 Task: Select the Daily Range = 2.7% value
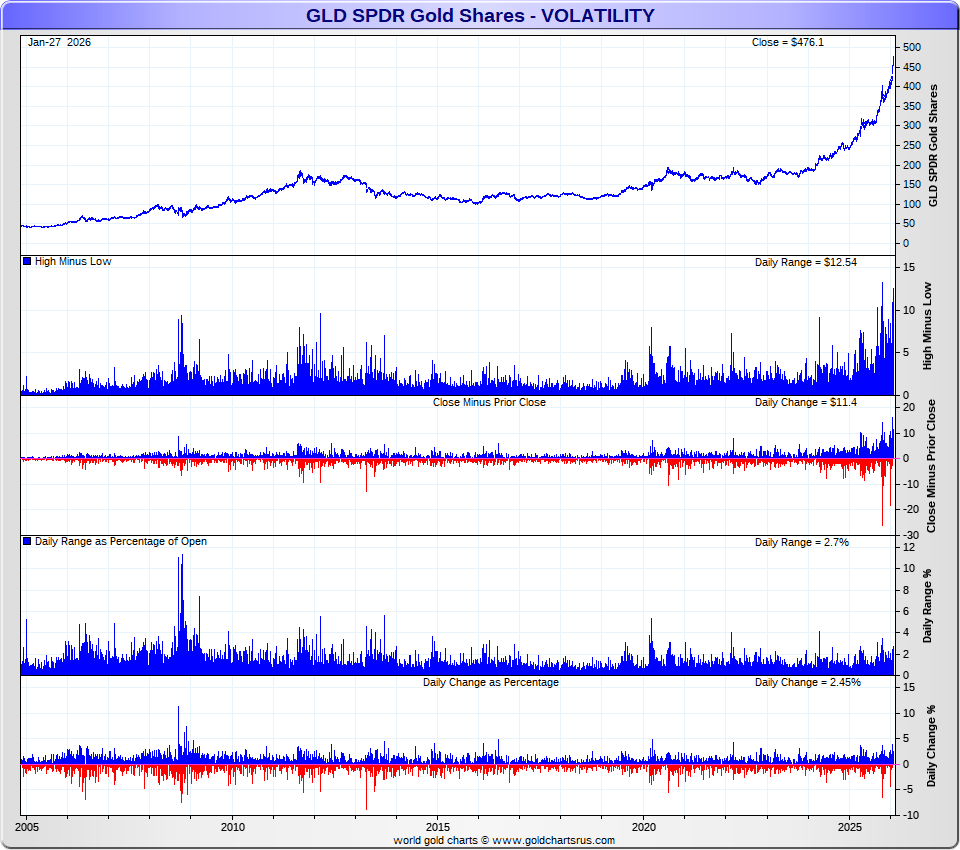point(801,542)
